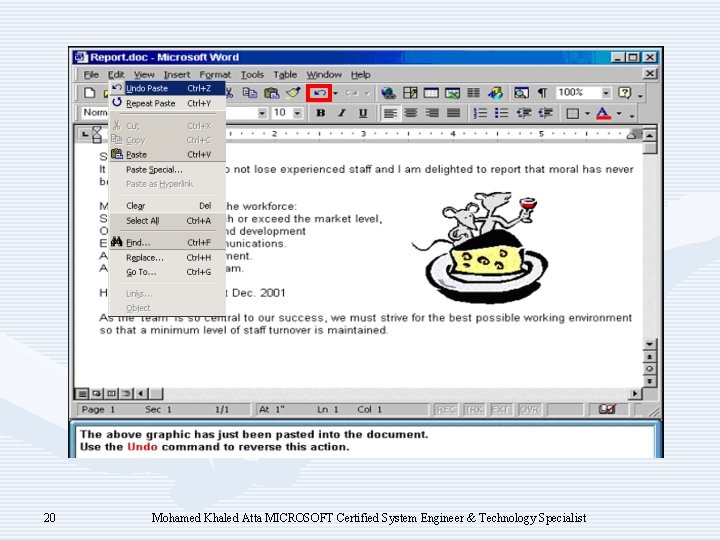The height and width of the screenshot is (540, 720).
Task: Set Align Left paragraph alignment
Action: [x=390, y=113]
